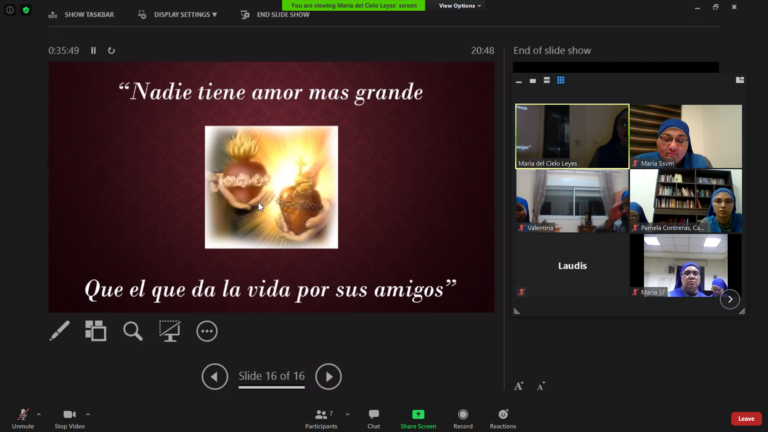Go to the previous slide
The height and width of the screenshot is (432, 768).
pyautogui.click(x=215, y=376)
